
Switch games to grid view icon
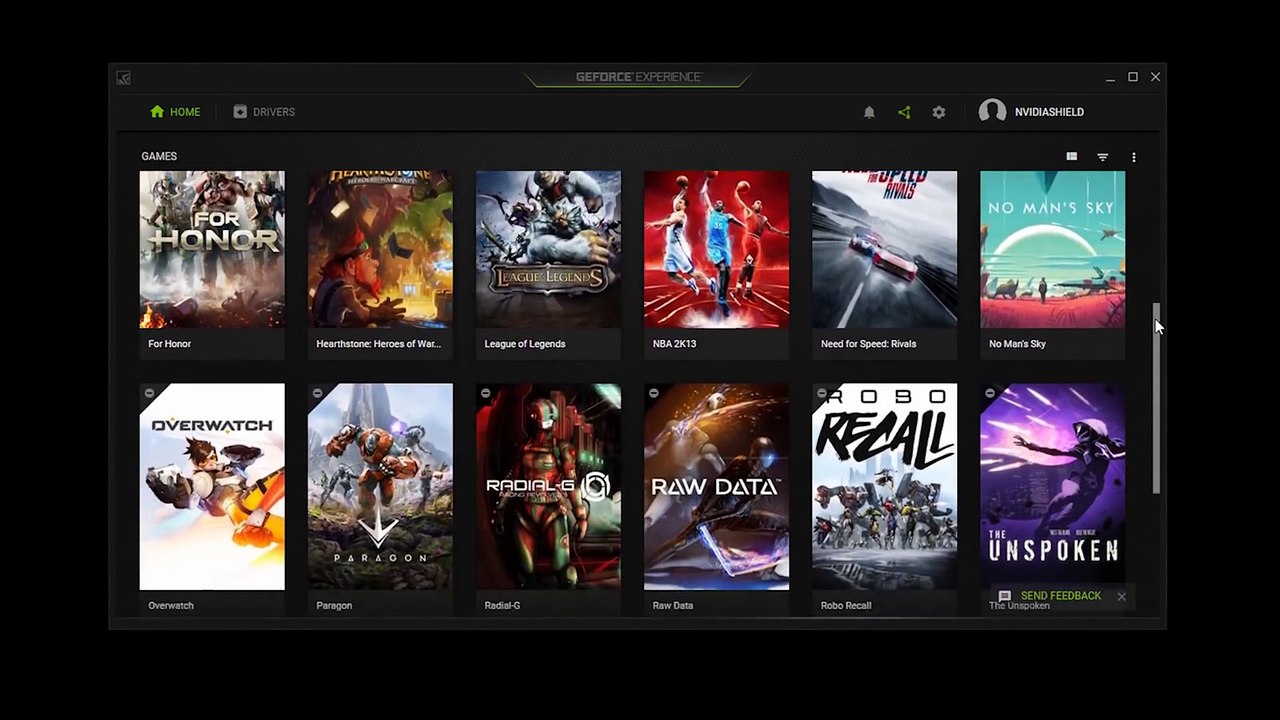coord(1072,157)
